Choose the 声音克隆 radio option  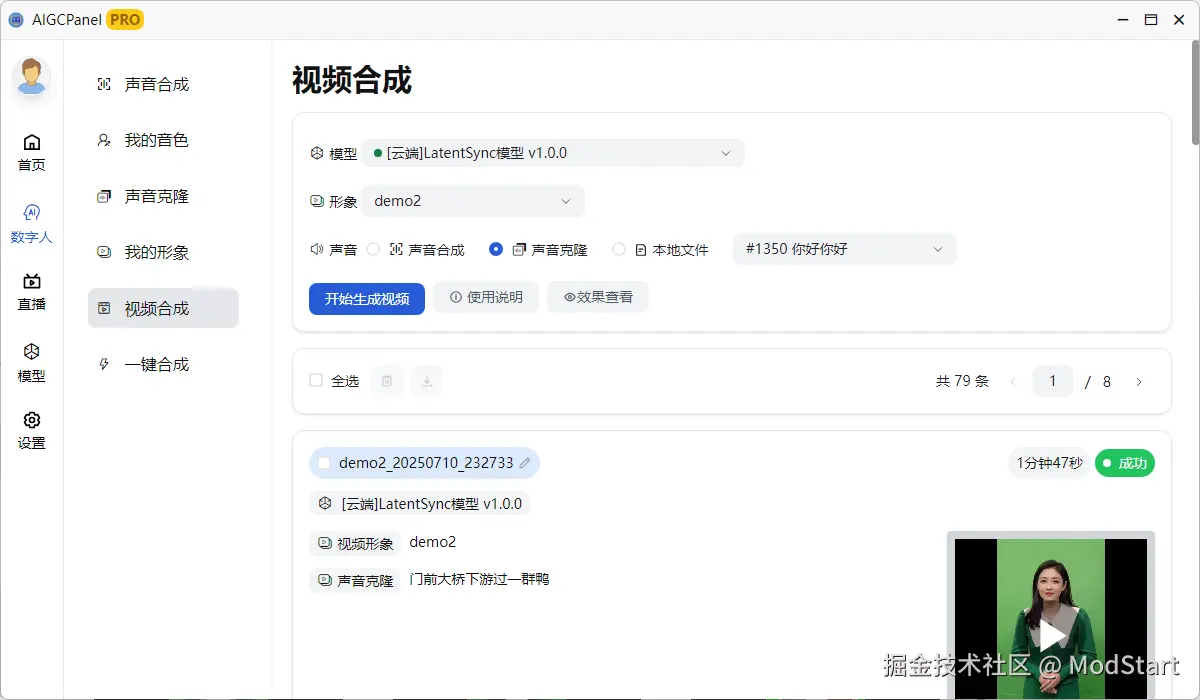pyautogui.click(x=496, y=249)
